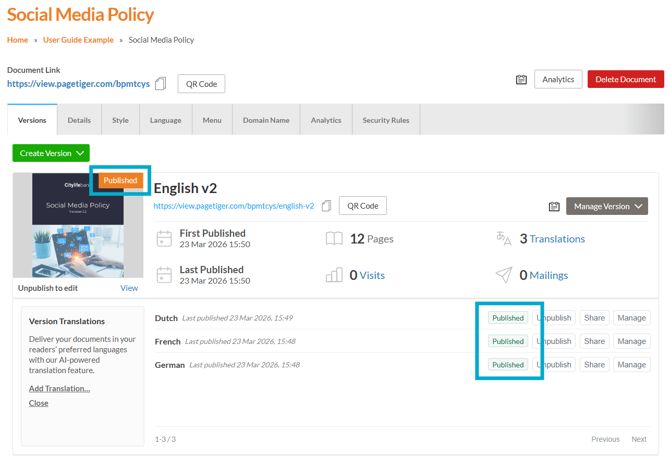
Task: Click the First Published calendar icon
Action: pos(164,238)
